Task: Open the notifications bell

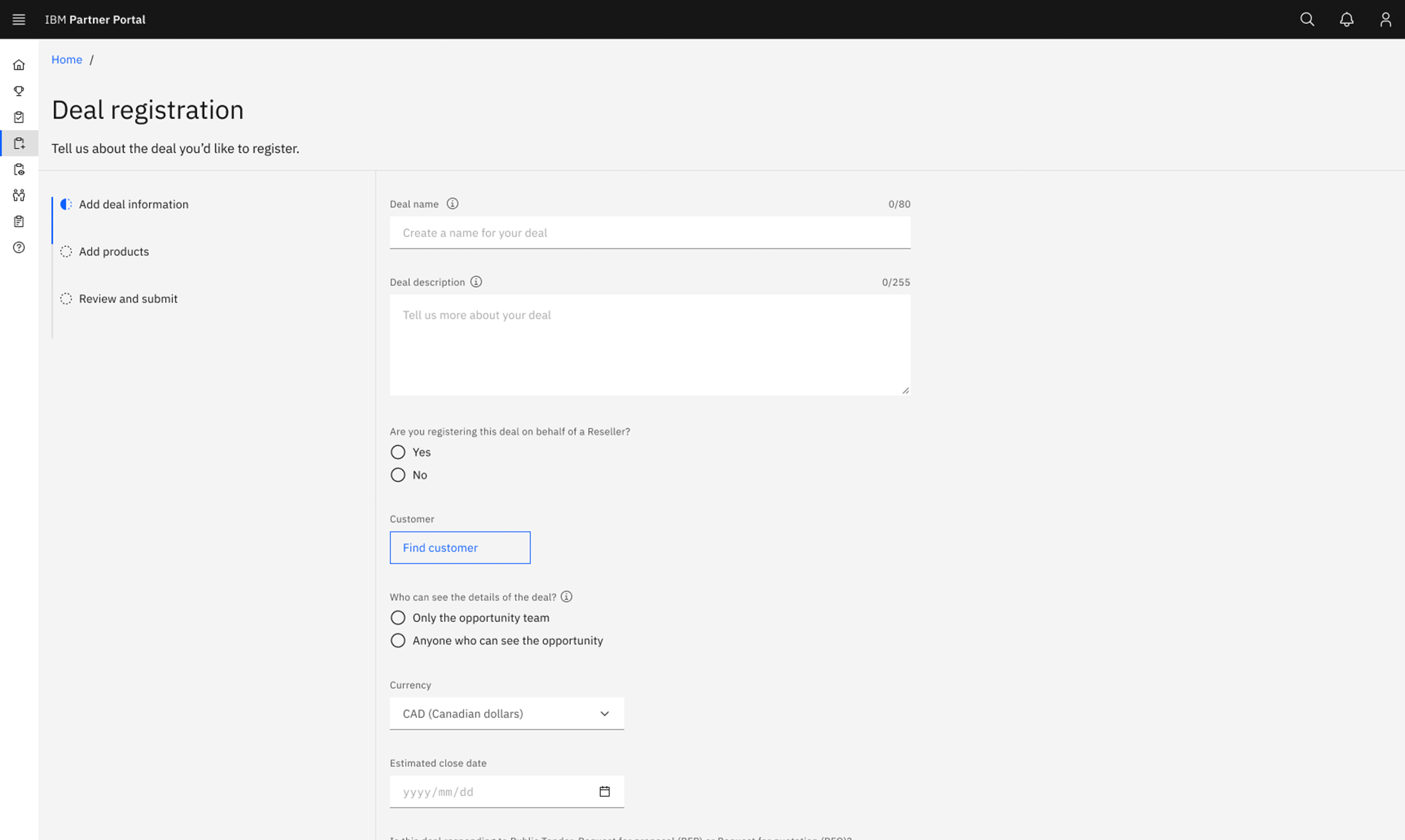Action: [1346, 18]
